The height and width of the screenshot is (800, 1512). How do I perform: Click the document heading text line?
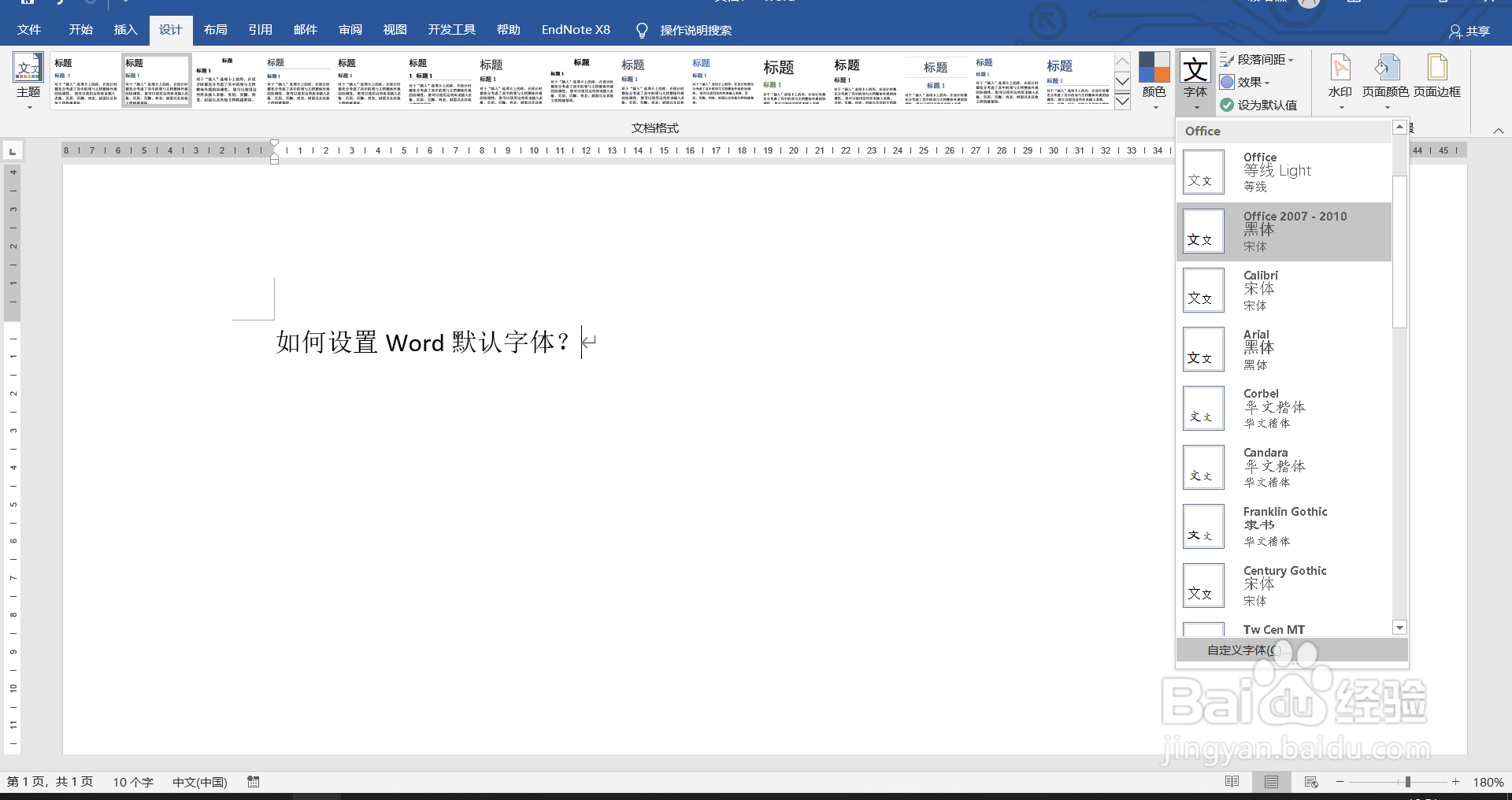pyautogui.click(x=423, y=343)
